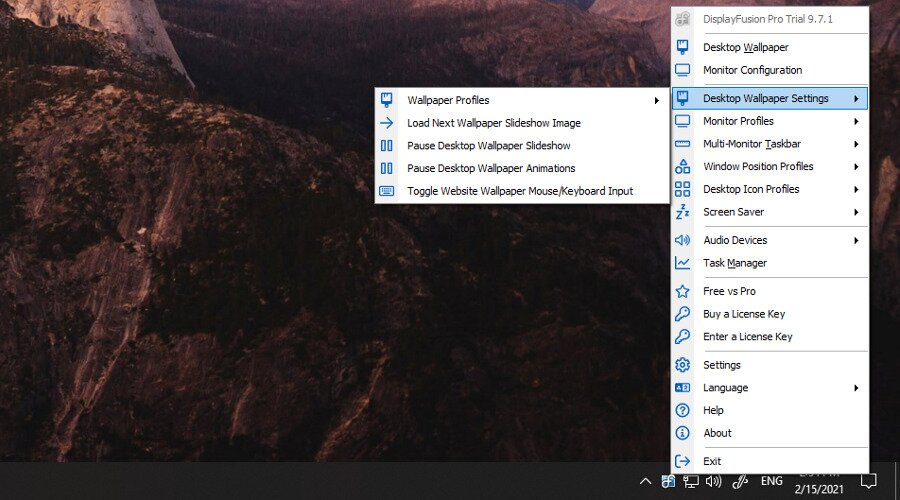Expand the Audio Devices submenu arrow
The image size is (900, 500).
click(856, 241)
